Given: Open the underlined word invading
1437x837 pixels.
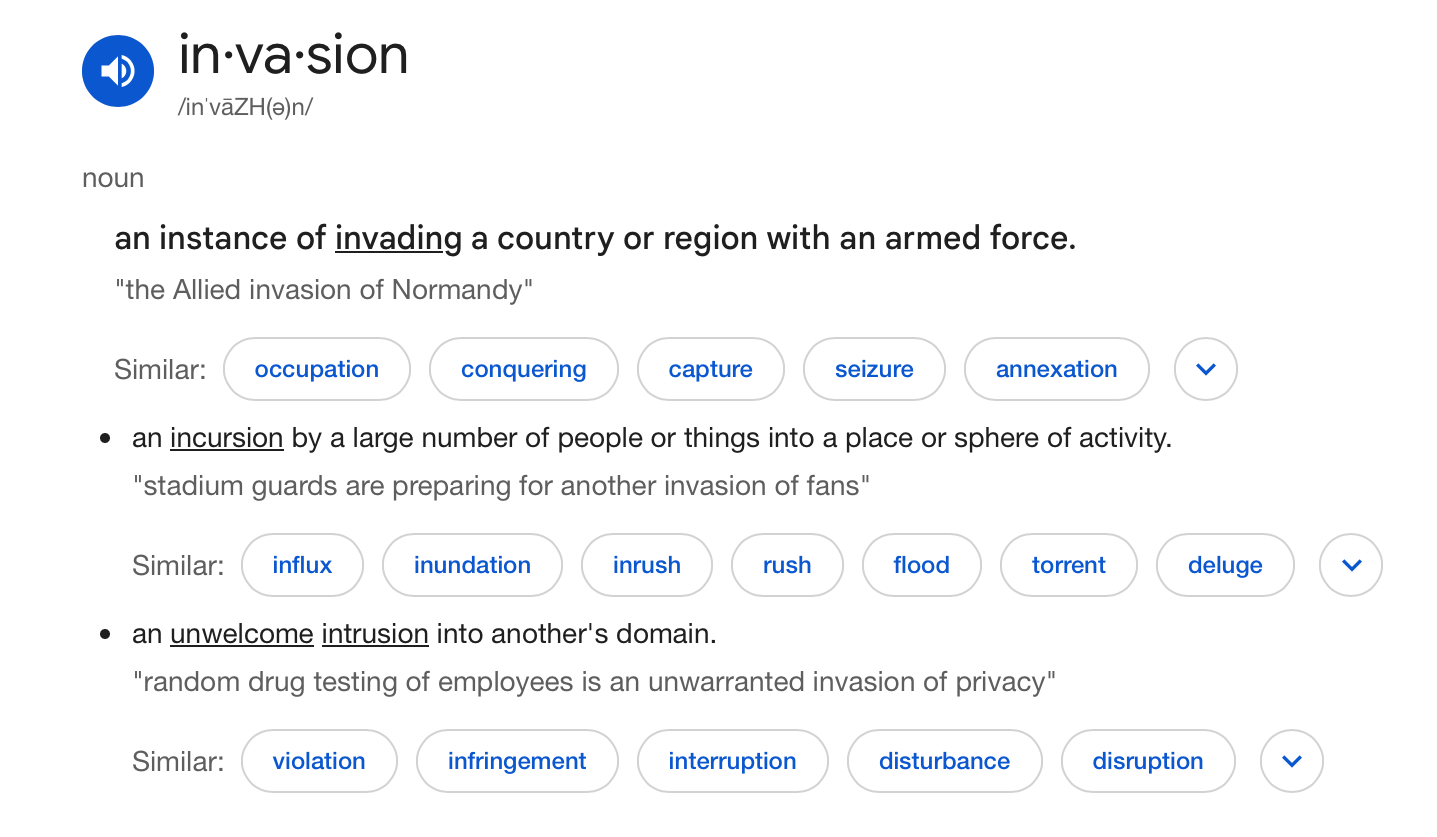Looking at the screenshot, I should tap(398, 239).
